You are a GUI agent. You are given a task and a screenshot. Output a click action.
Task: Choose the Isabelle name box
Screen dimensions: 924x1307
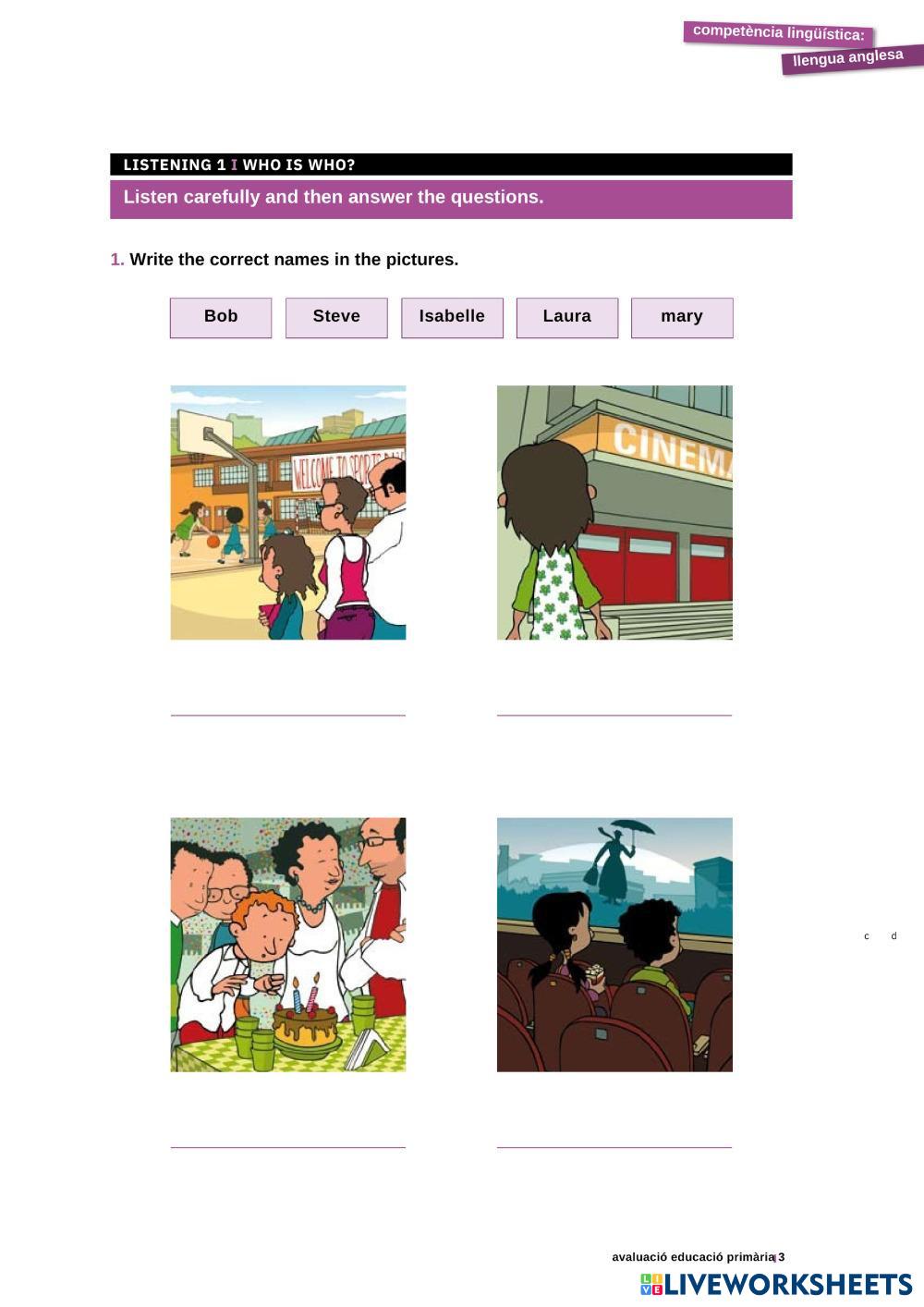(452, 317)
